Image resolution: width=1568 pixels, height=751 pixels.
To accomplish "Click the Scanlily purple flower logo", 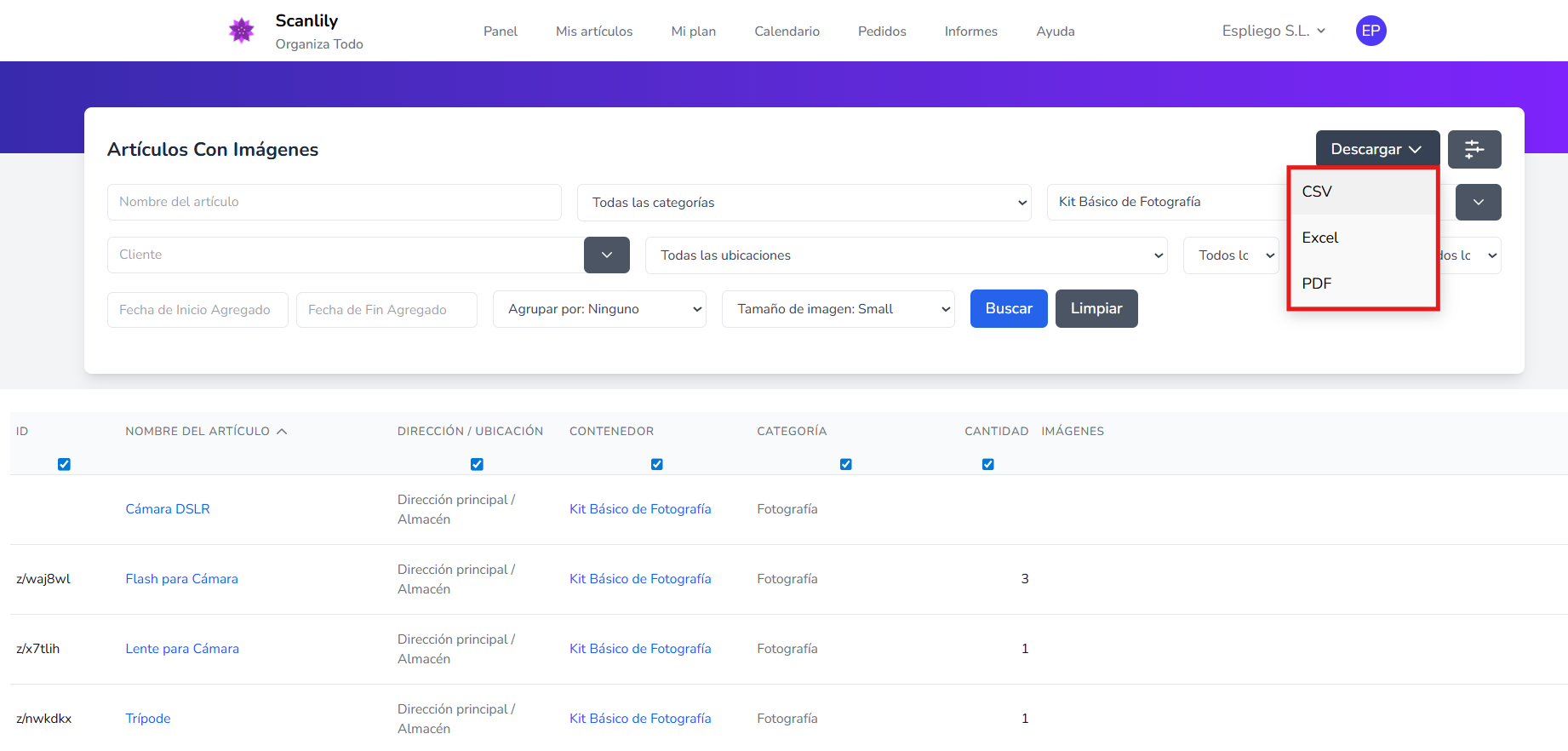I will 242,31.
